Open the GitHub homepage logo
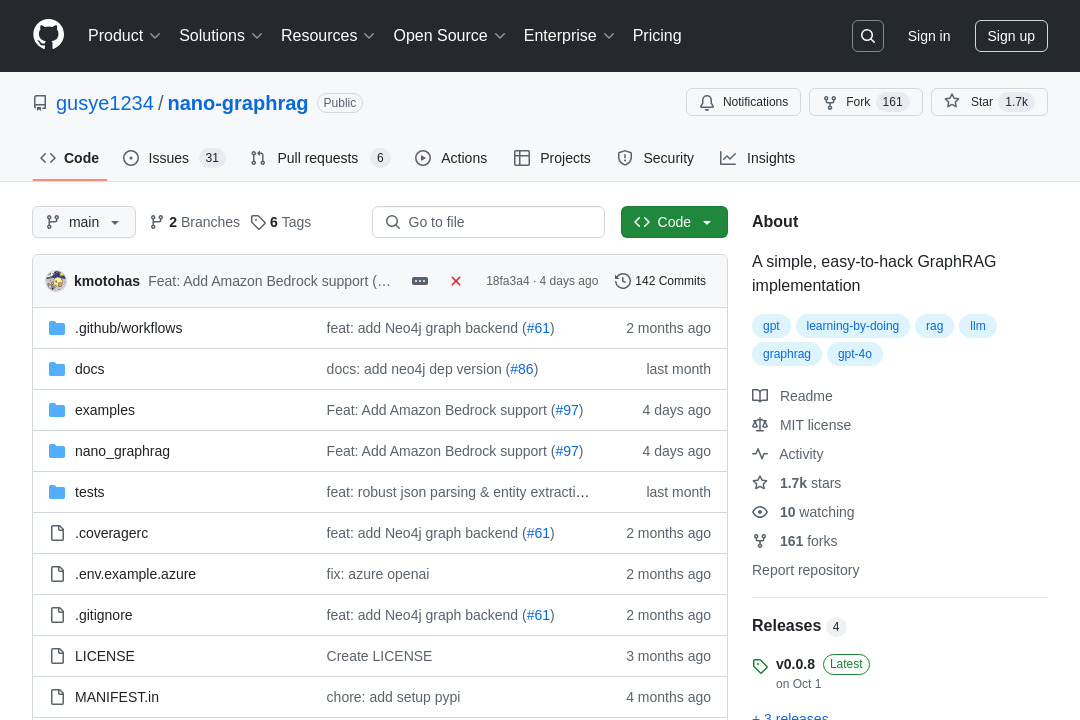The image size is (1080, 720). point(48,35)
